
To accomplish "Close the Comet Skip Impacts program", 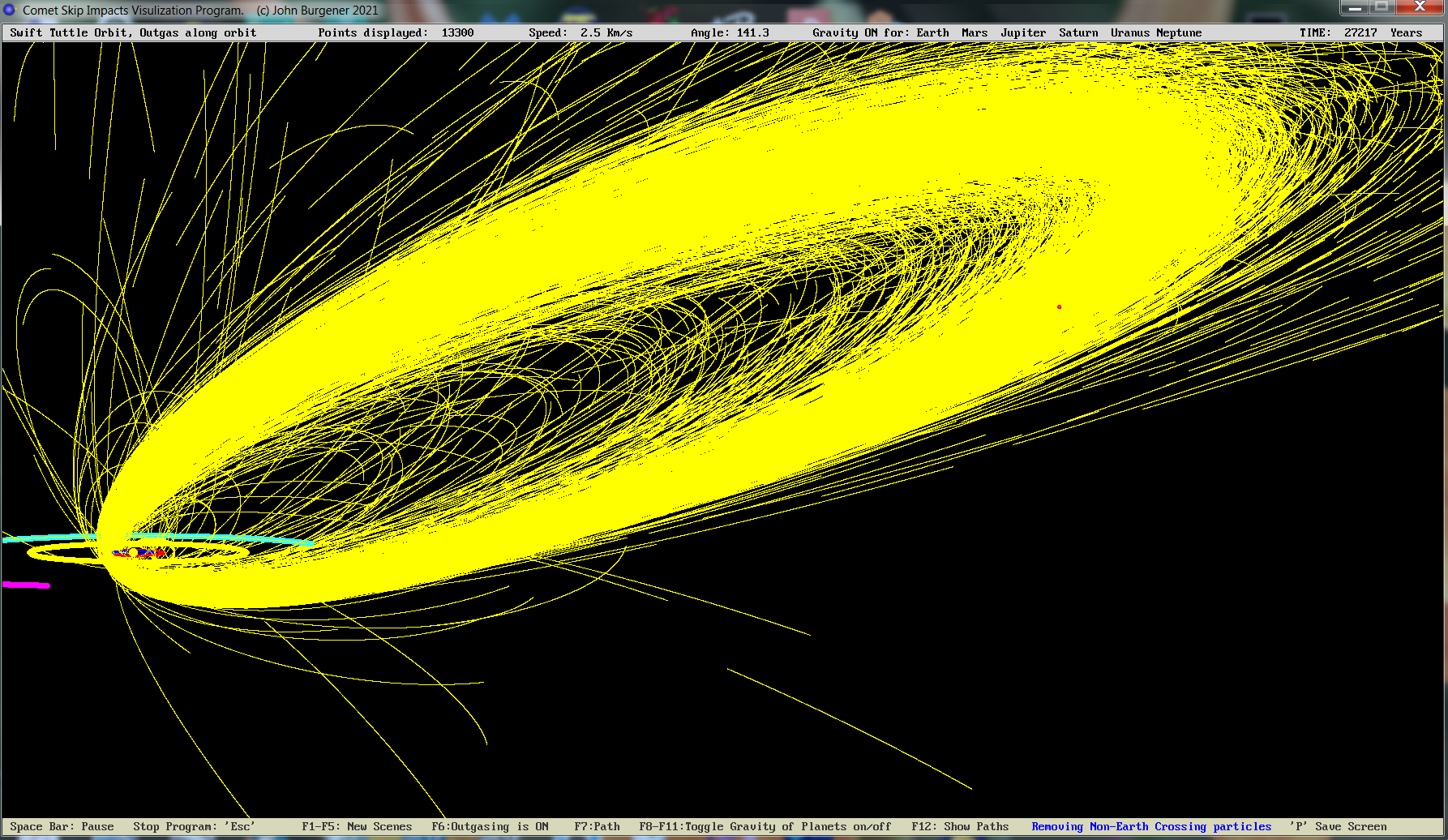I will click(x=1420, y=8).
